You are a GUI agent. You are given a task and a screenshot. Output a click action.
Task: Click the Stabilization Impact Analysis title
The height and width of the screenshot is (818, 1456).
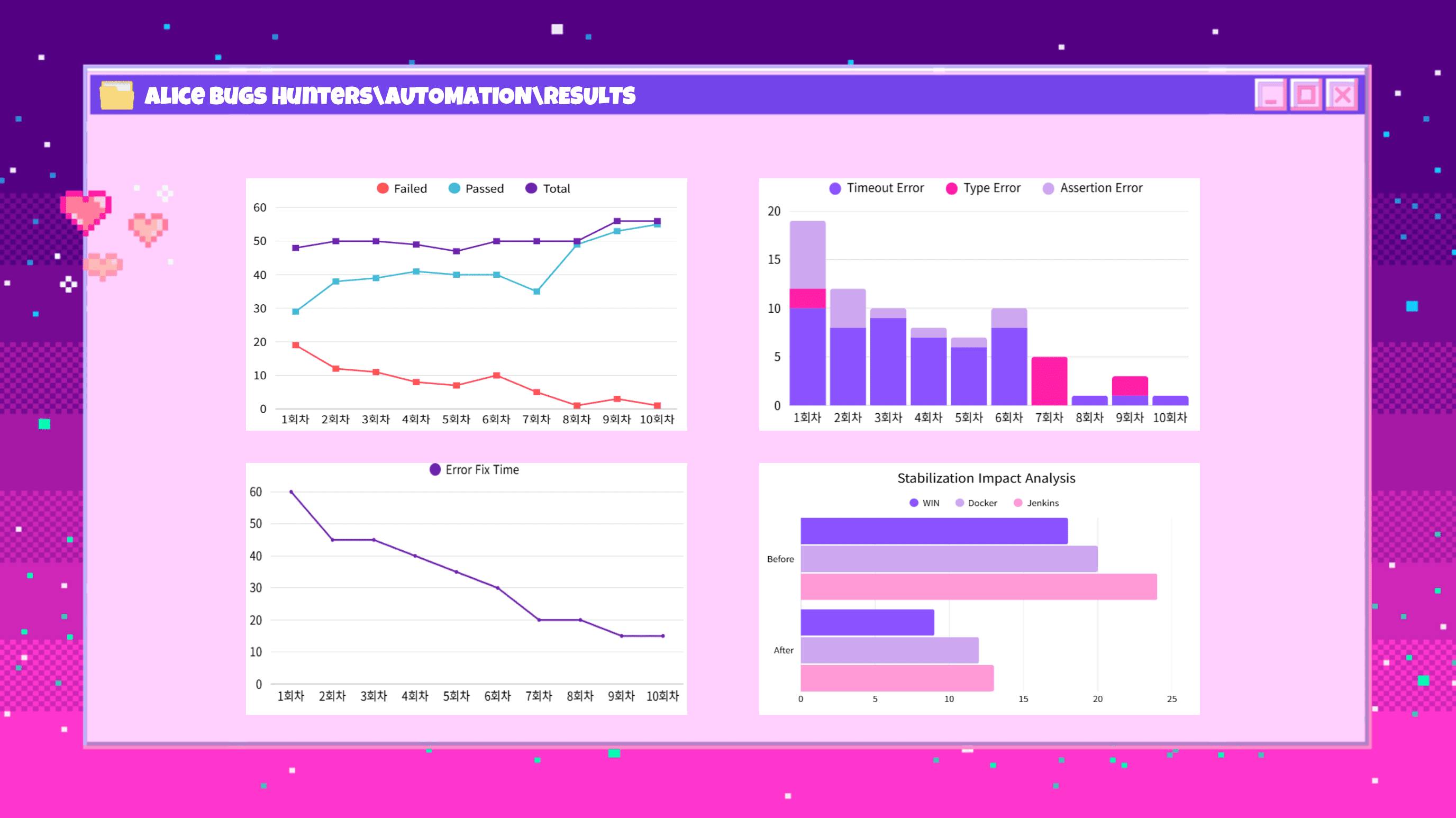point(986,478)
